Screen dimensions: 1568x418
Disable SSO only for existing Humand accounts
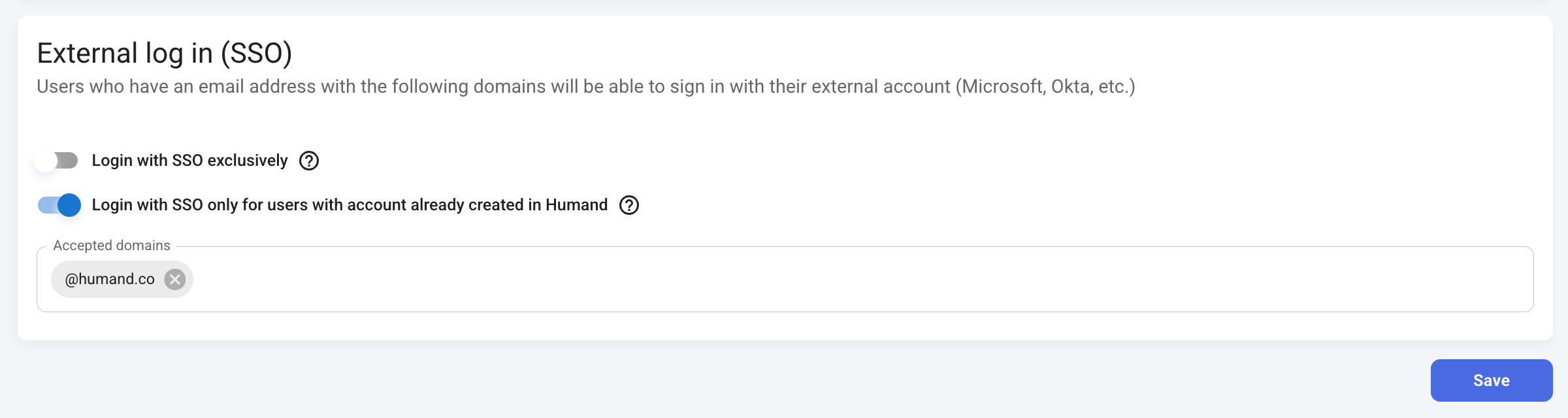coord(59,205)
